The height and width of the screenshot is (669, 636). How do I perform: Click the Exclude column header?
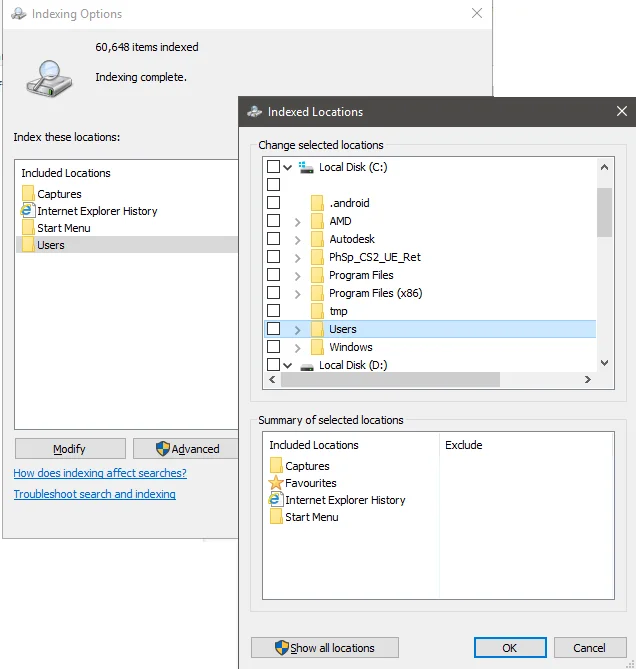(464, 445)
